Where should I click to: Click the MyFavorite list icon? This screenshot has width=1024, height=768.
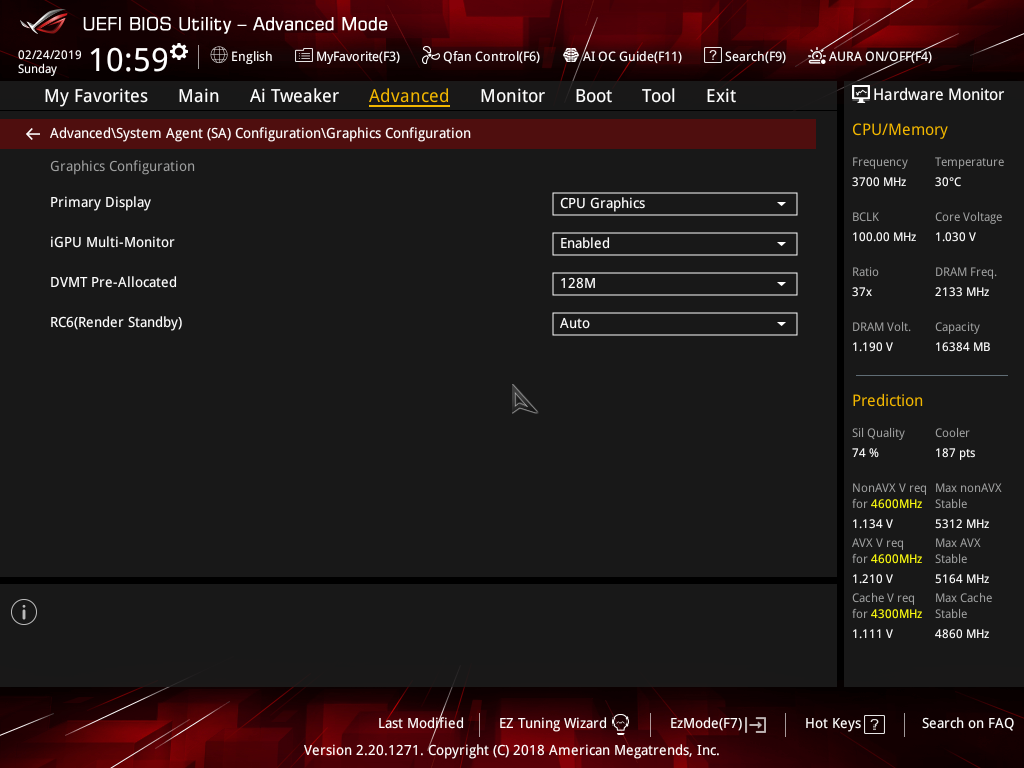click(x=303, y=56)
